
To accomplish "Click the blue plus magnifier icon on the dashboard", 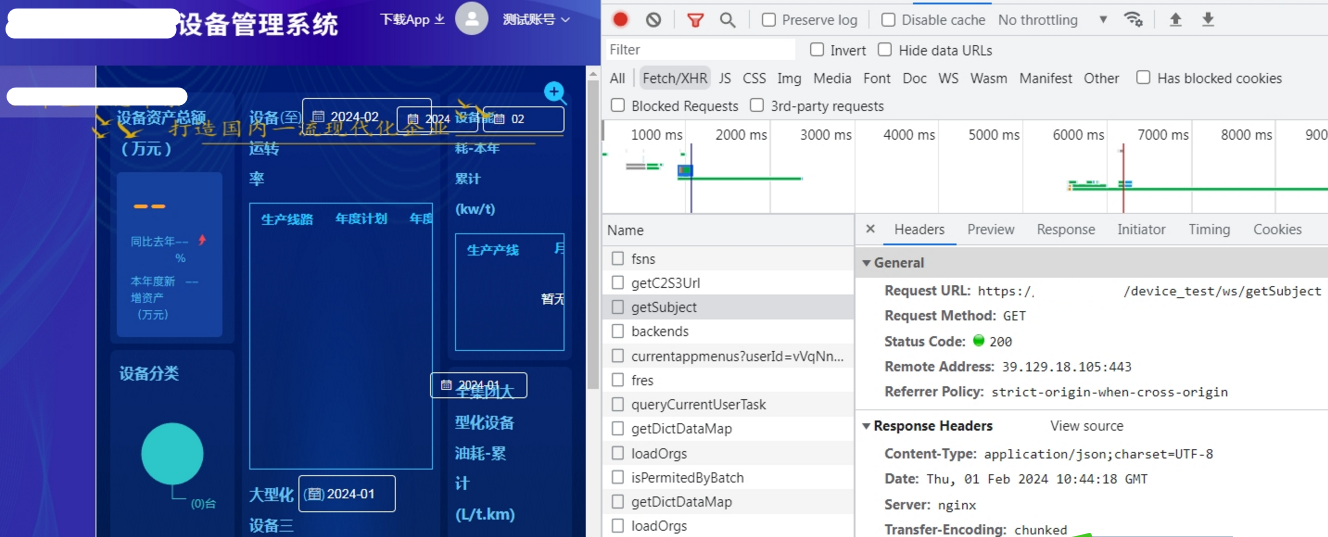I will [554, 92].
